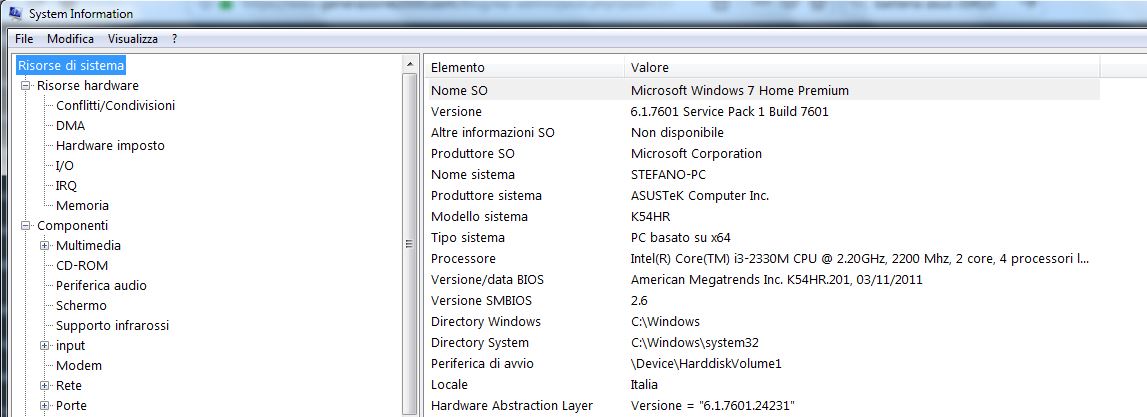Select Conflitti/Condivisioni in the tree
Screen dimensions: 1147x417
pyautogui.click(x=116, y=105)
